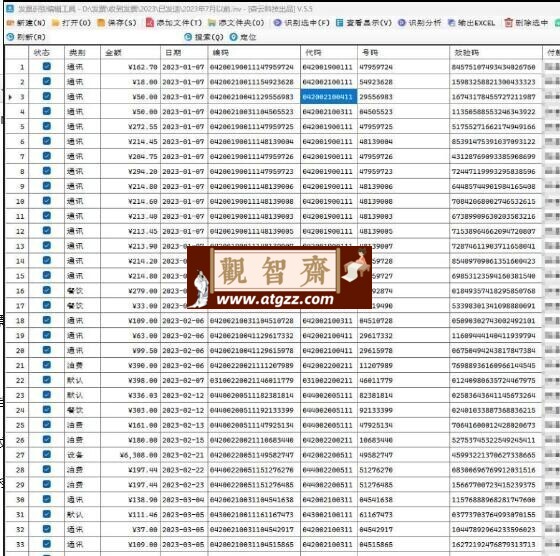
Task: Save the list with 保存(S)
Action: click(117, 23)
